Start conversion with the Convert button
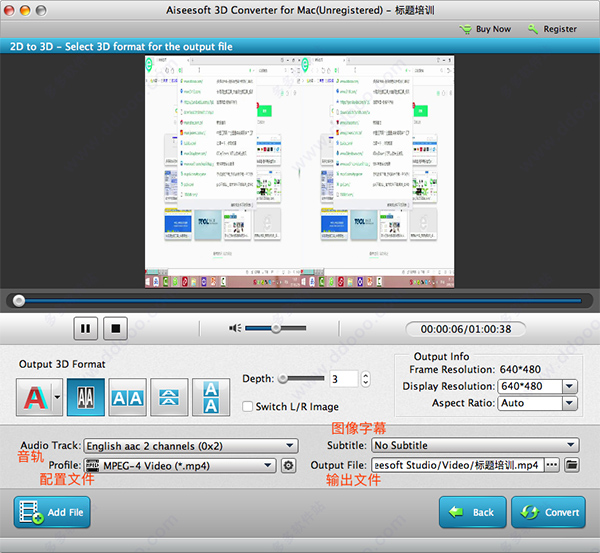 click(548, 512)
